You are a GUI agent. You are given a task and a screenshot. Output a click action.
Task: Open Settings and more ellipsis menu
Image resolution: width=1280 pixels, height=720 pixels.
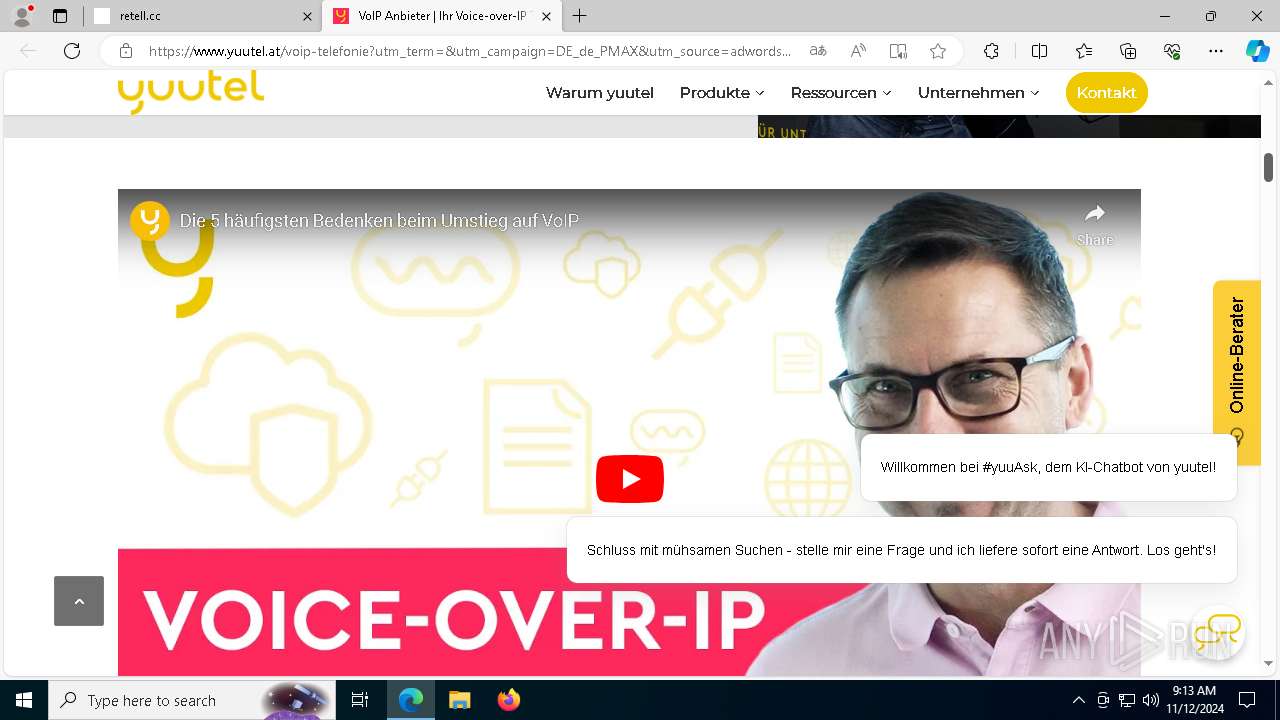point(1216,51)
